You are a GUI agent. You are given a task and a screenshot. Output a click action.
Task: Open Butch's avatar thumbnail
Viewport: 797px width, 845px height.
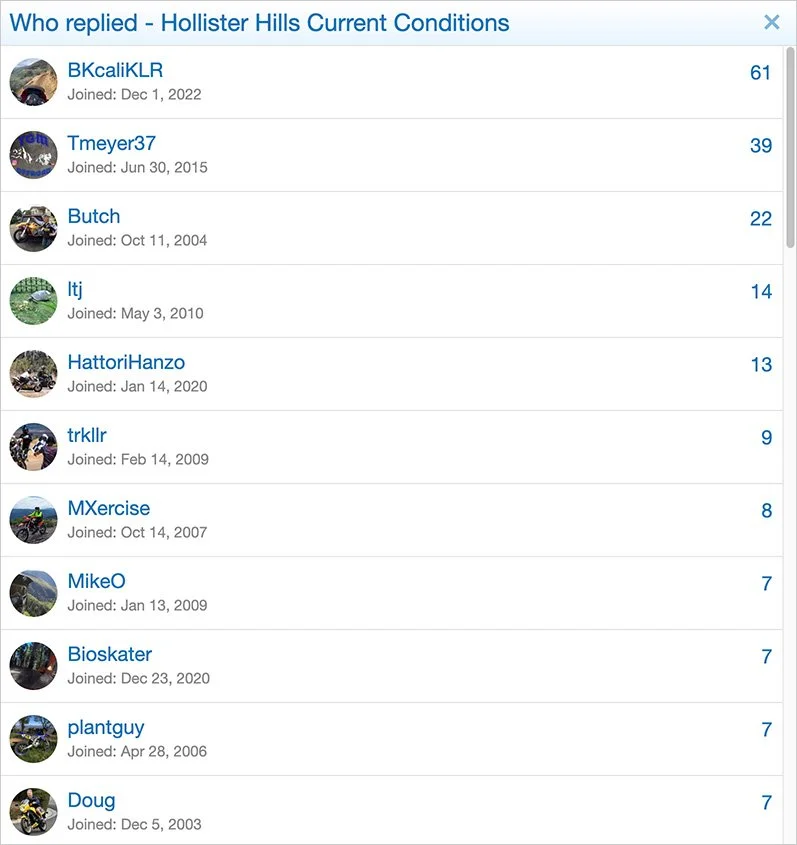[x=33, y=228]
